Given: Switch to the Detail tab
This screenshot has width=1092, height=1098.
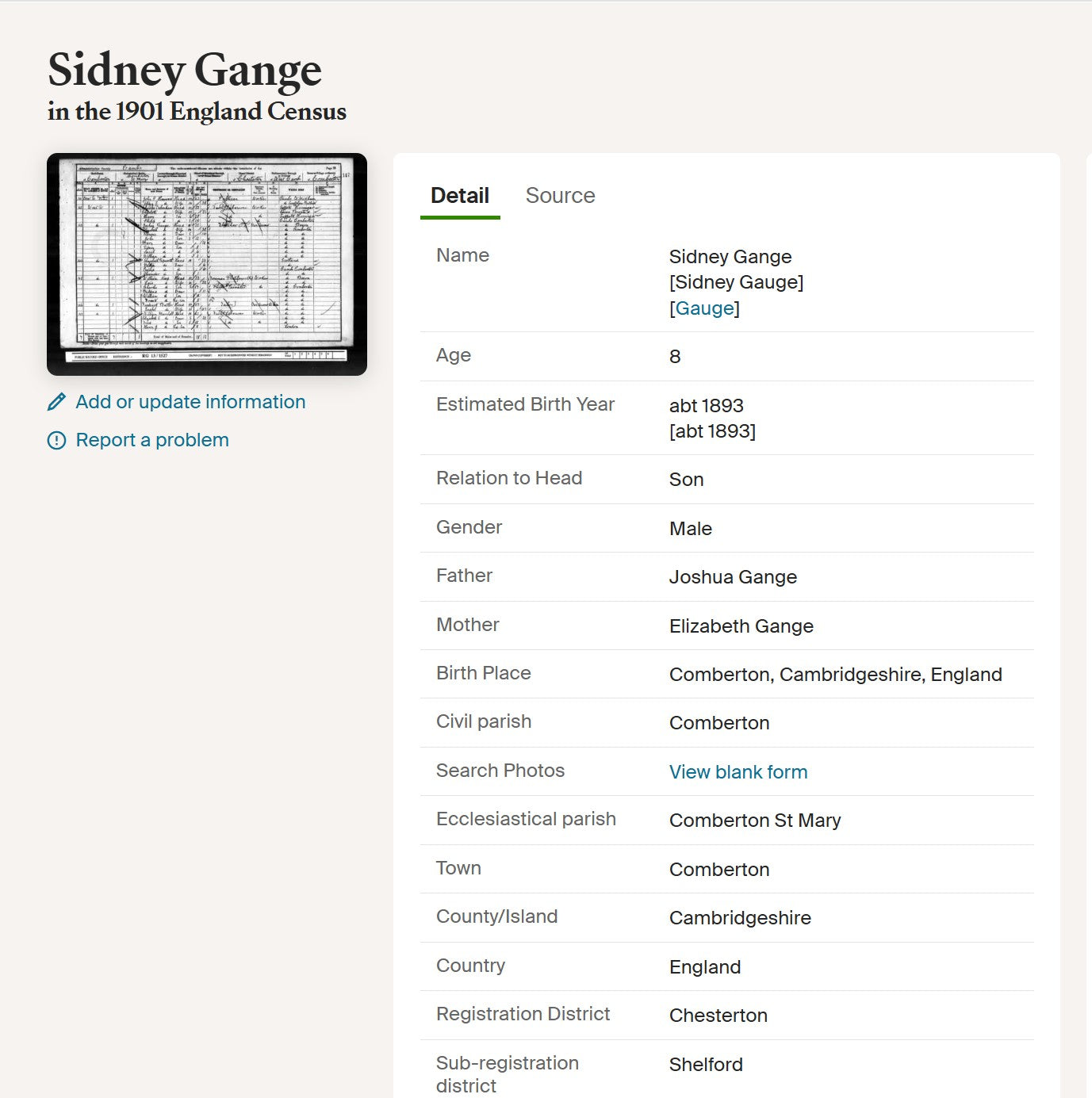Looking at the screenshot, I should 459,196.
